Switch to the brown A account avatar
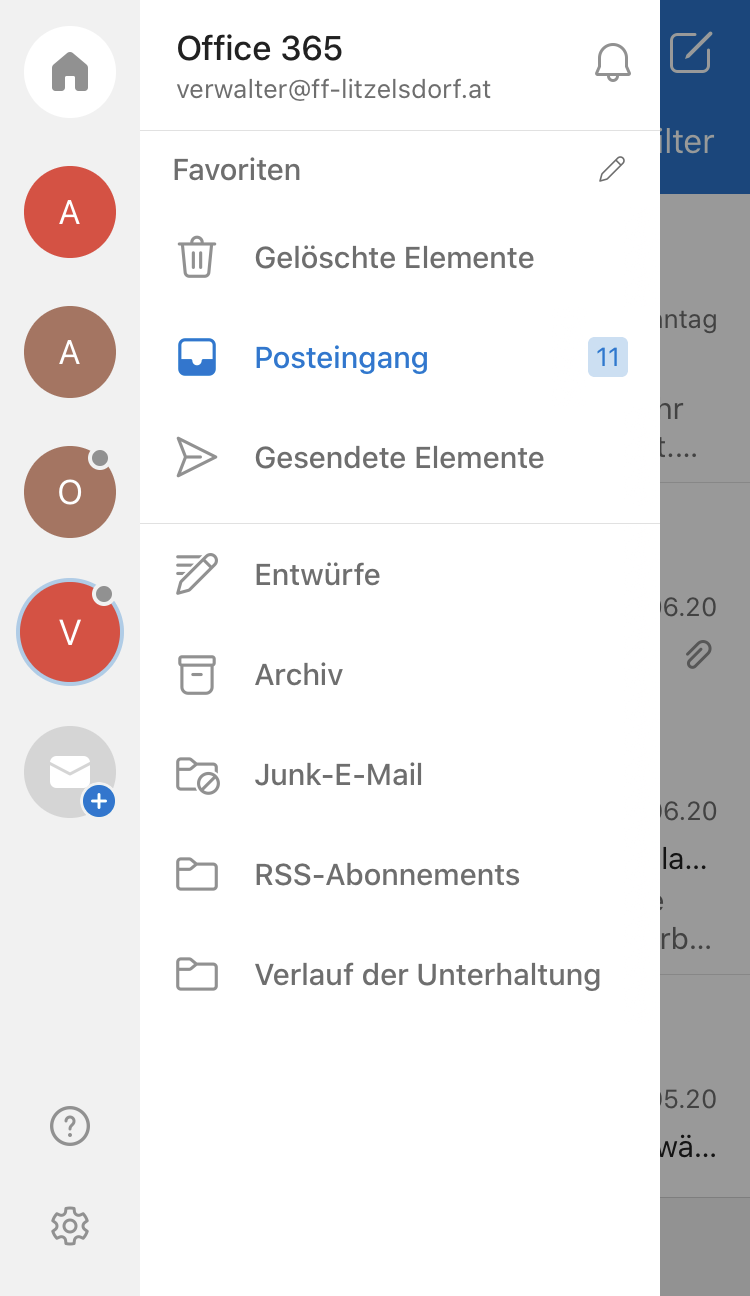 (x=70, y=352)
